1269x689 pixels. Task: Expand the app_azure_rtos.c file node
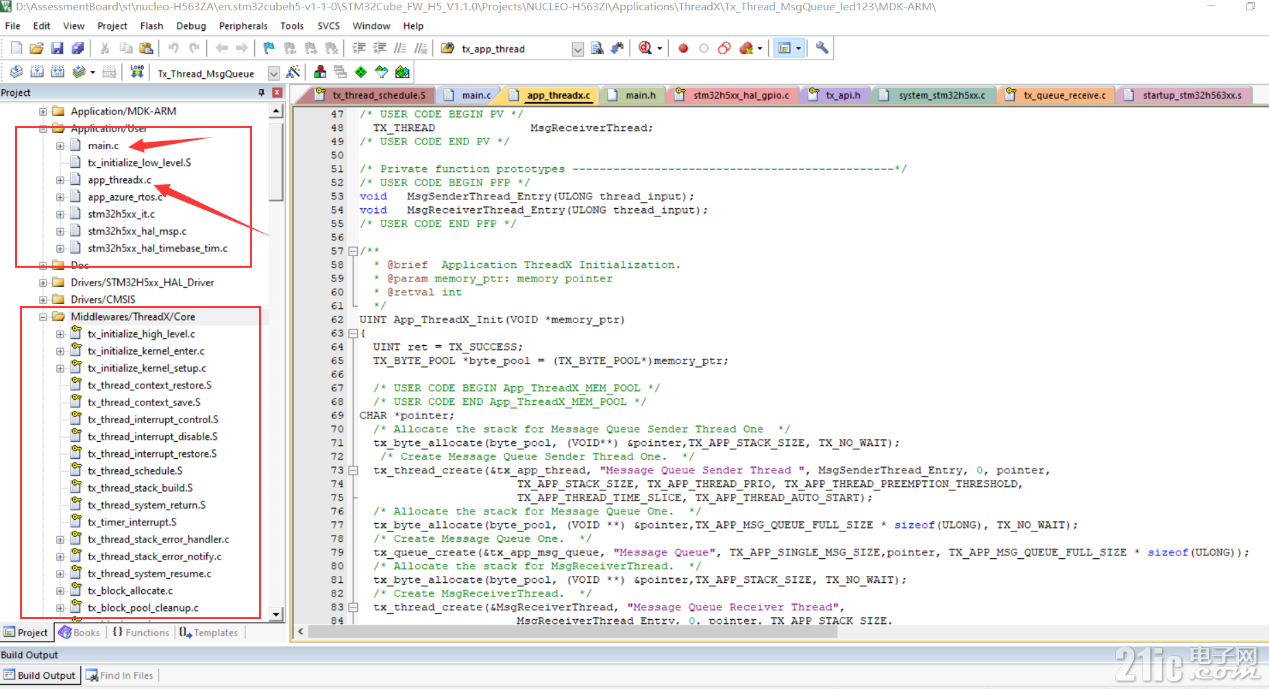(x=60, y=196)
